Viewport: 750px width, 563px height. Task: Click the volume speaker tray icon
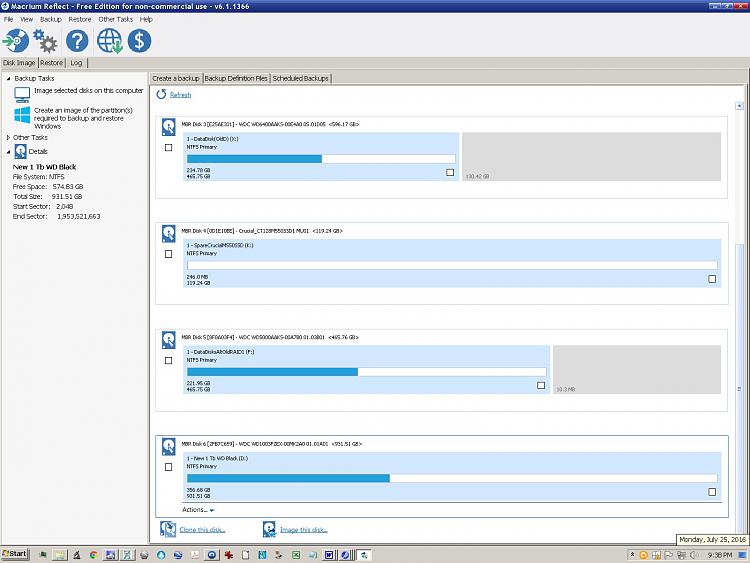(693, 555)
